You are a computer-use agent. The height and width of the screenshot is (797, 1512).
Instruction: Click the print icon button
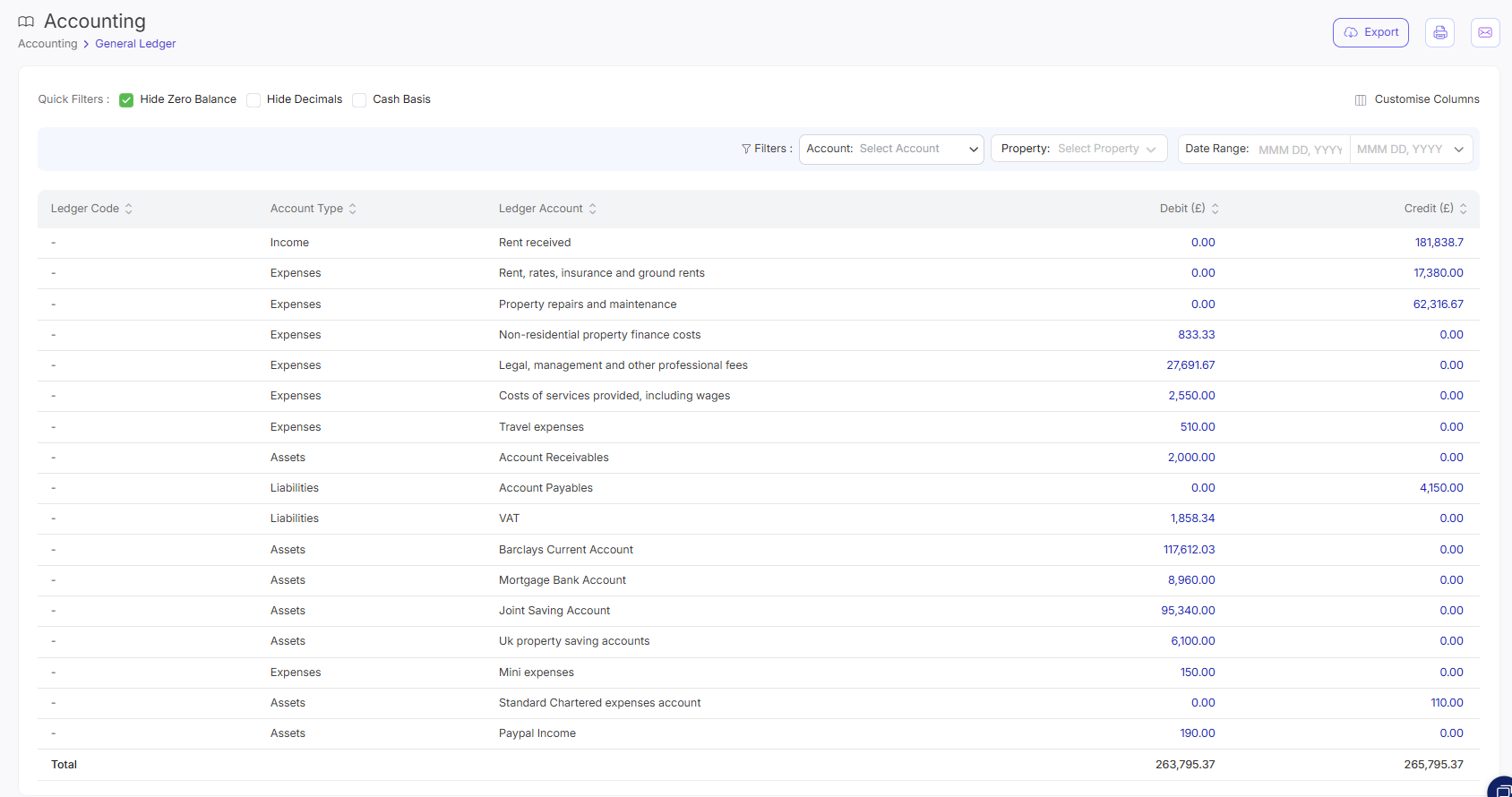pyautogui.click(x=1439, y=32)
